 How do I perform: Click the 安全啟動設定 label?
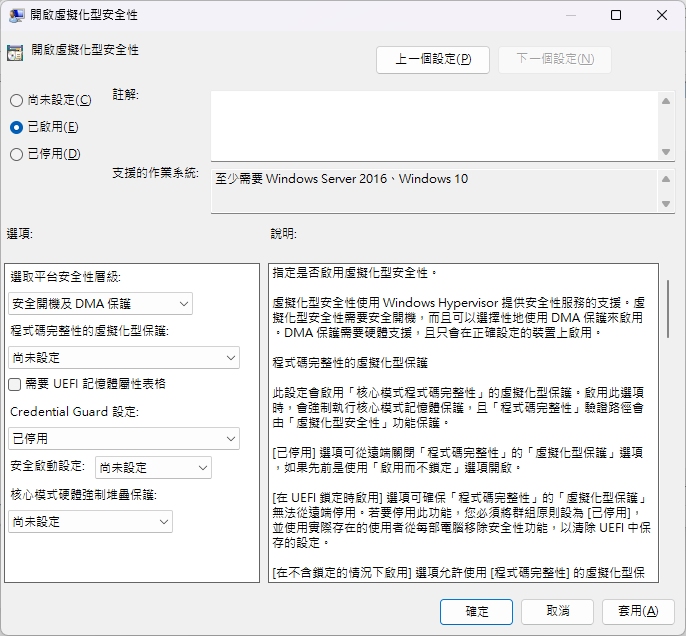pos(48,466)
